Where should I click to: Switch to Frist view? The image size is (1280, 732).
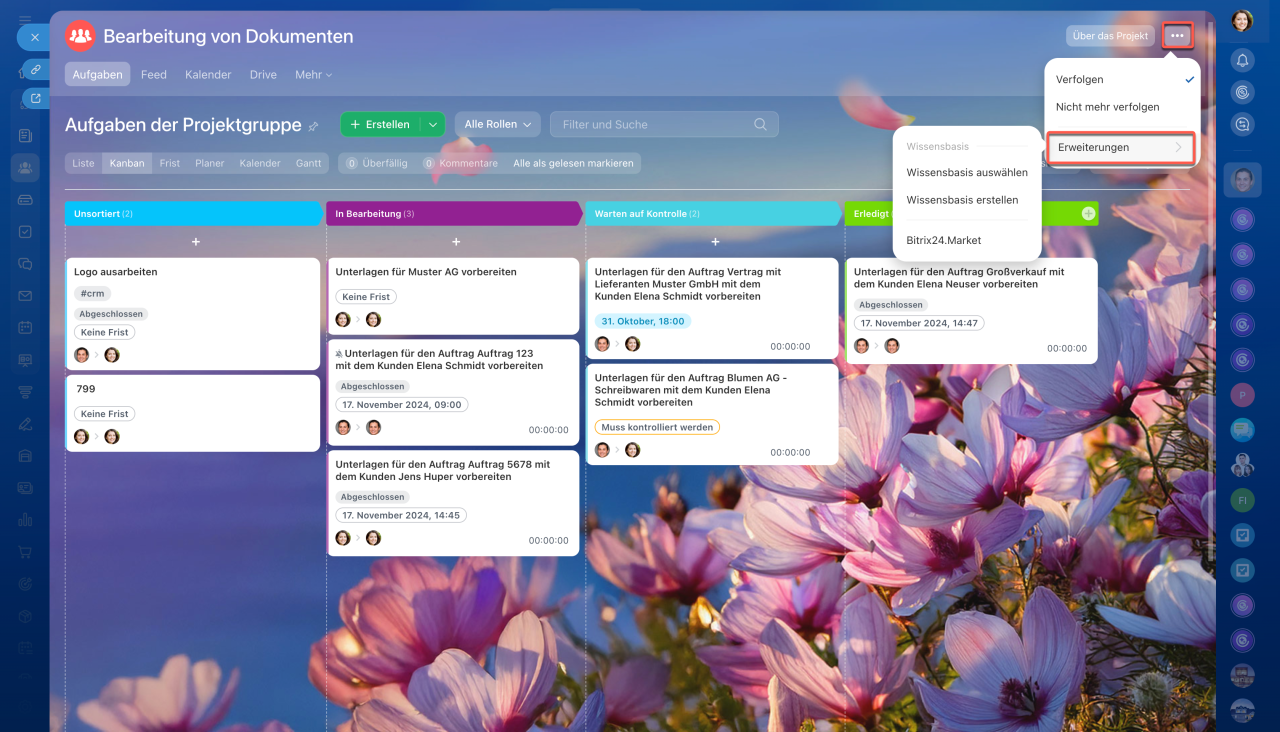170,163
